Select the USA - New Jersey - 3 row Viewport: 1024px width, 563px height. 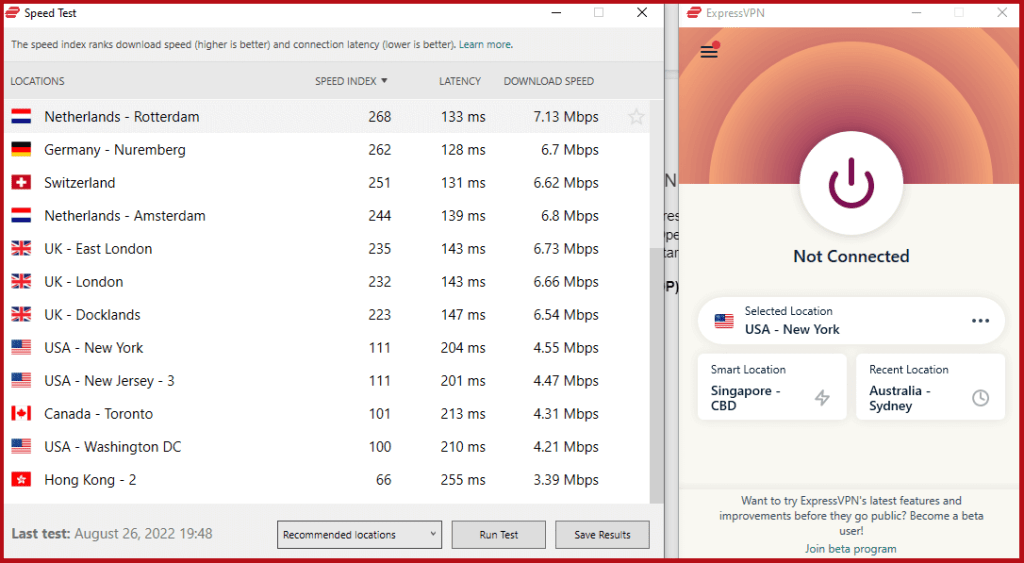[x=327, y=381]
